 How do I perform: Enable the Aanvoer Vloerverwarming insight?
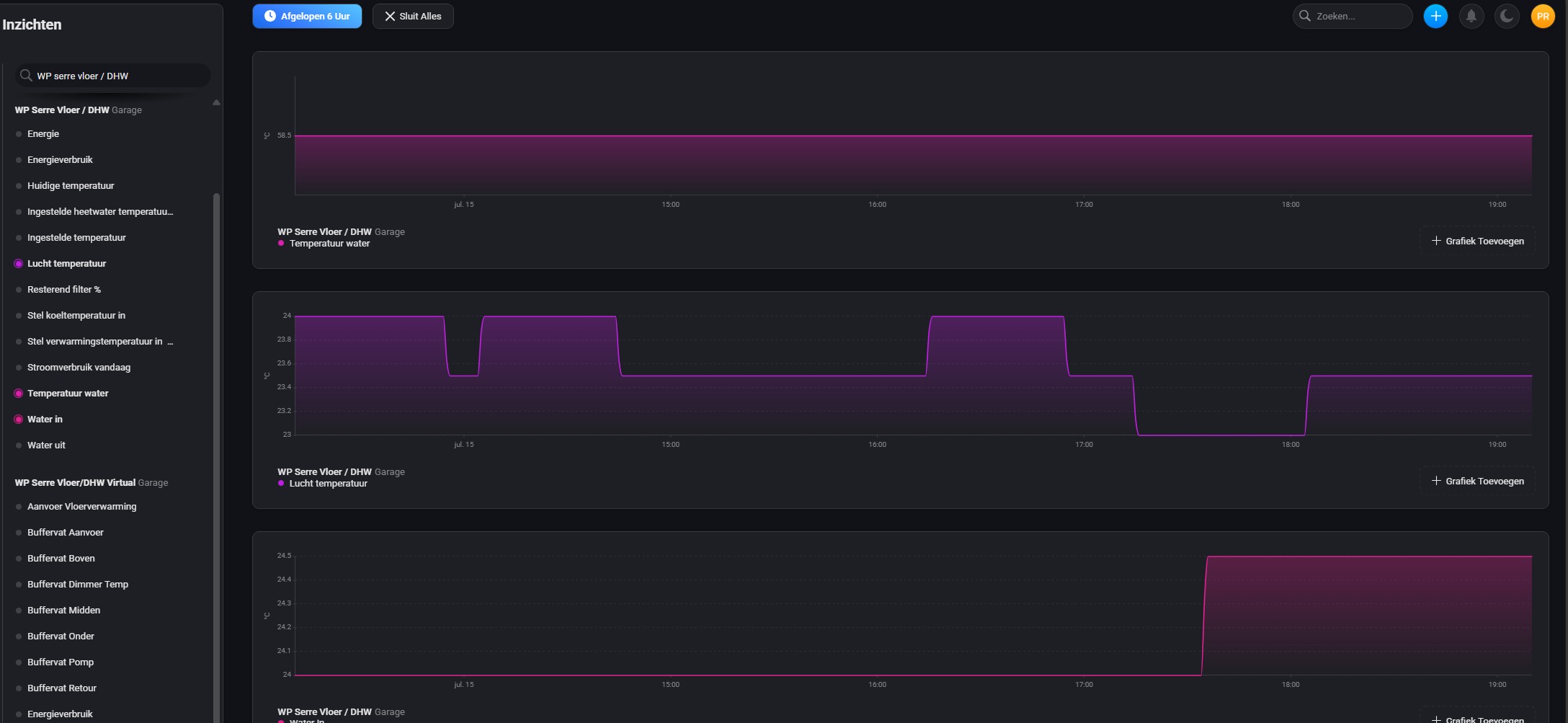pos(81,507)
